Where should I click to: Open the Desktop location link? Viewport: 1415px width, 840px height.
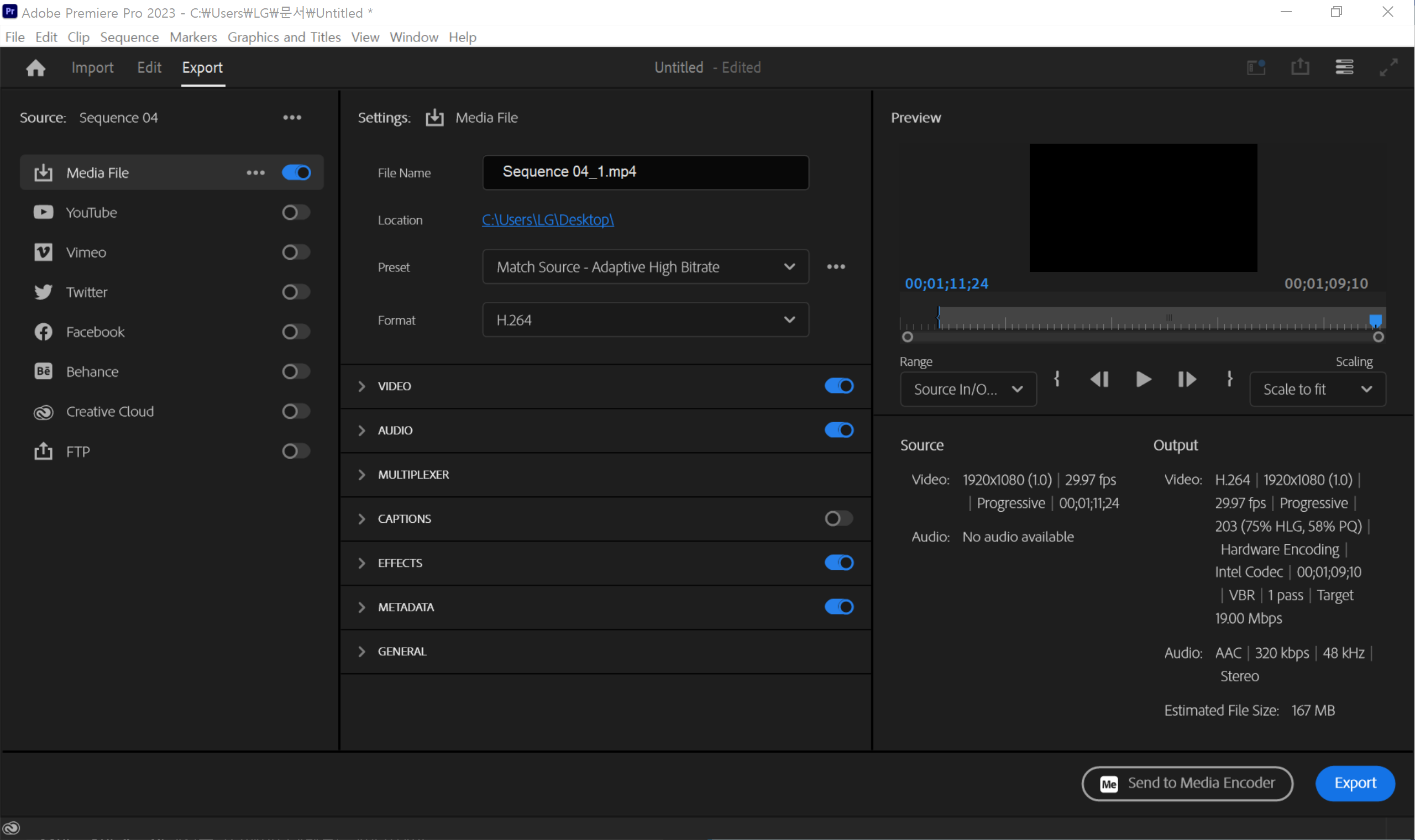[547, 219]
